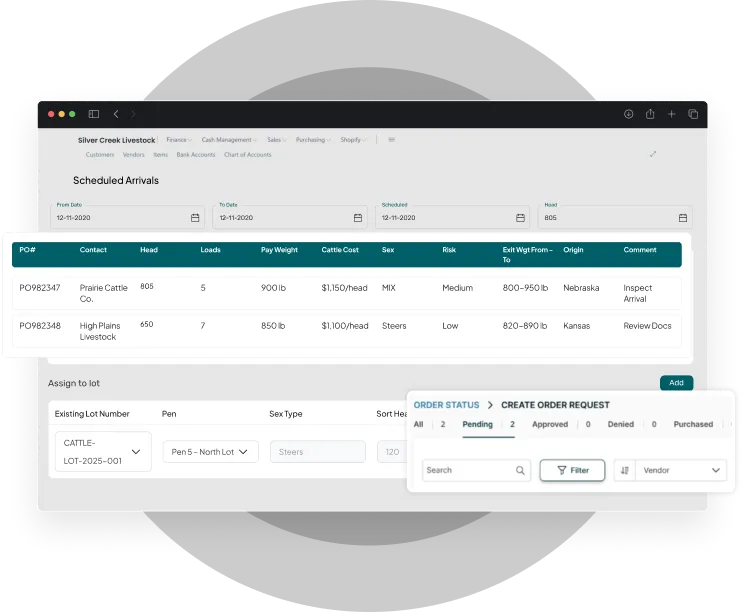745x612 pixels.
Task: Click the Pay Weight column header
Action: [279, 250]
